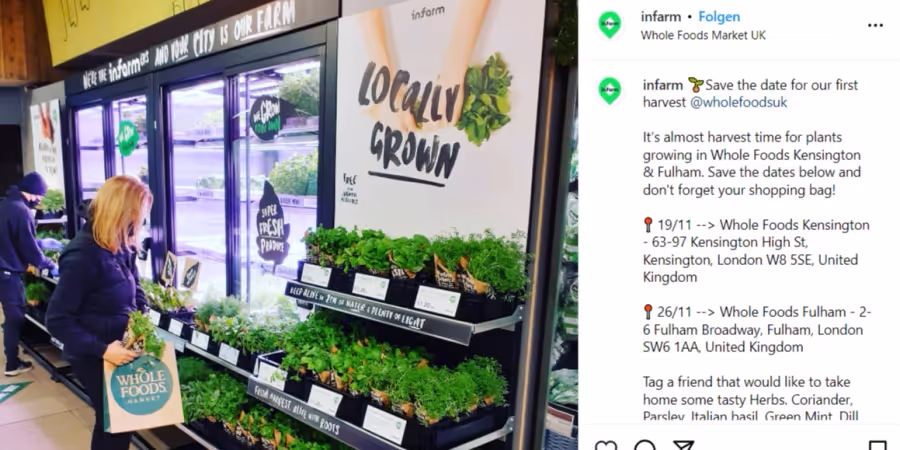
Task: Open the Whole Foods Market UK location
Action: click(x=703, y=35)
